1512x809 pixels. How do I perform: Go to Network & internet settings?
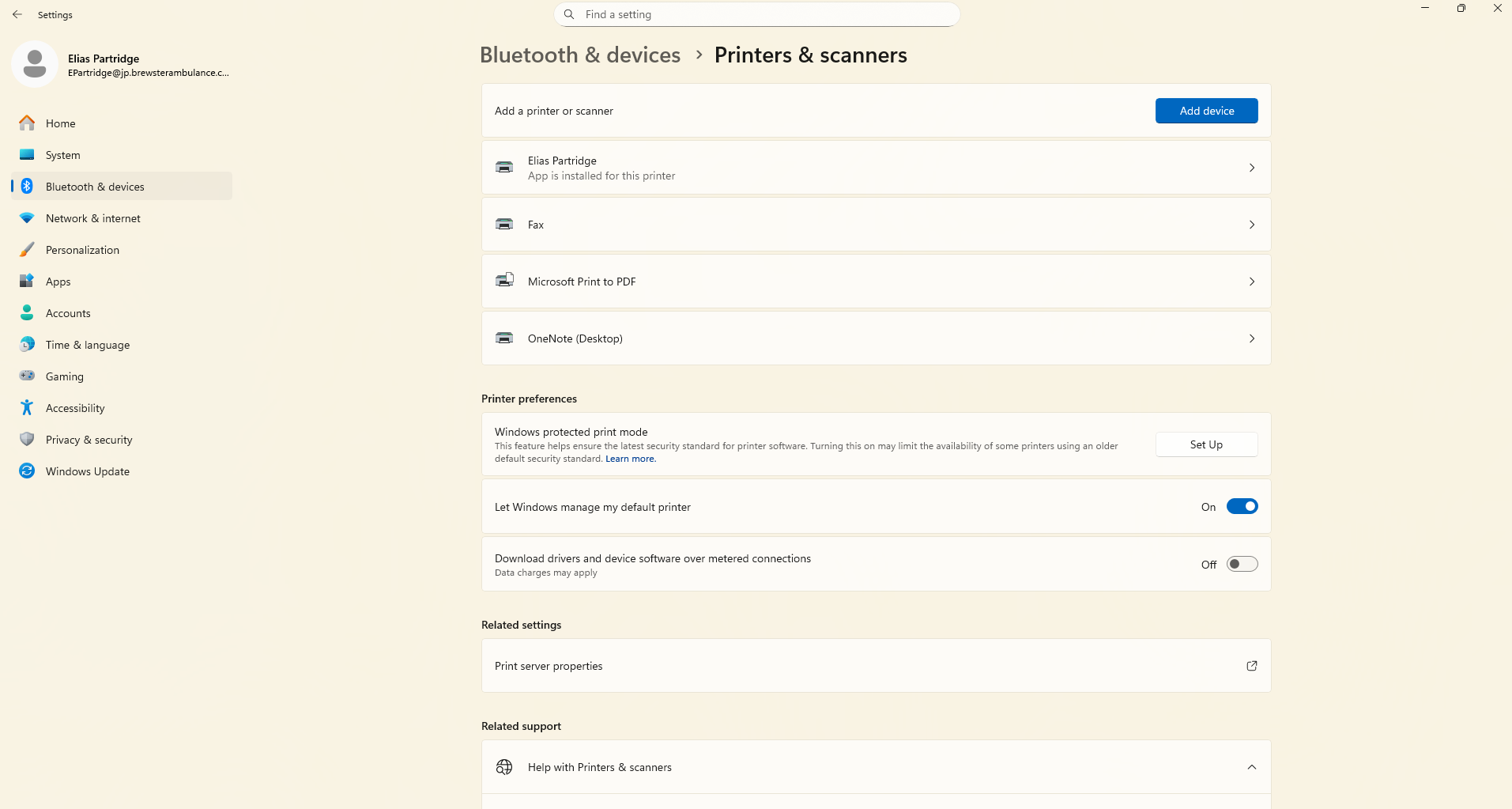122,218
